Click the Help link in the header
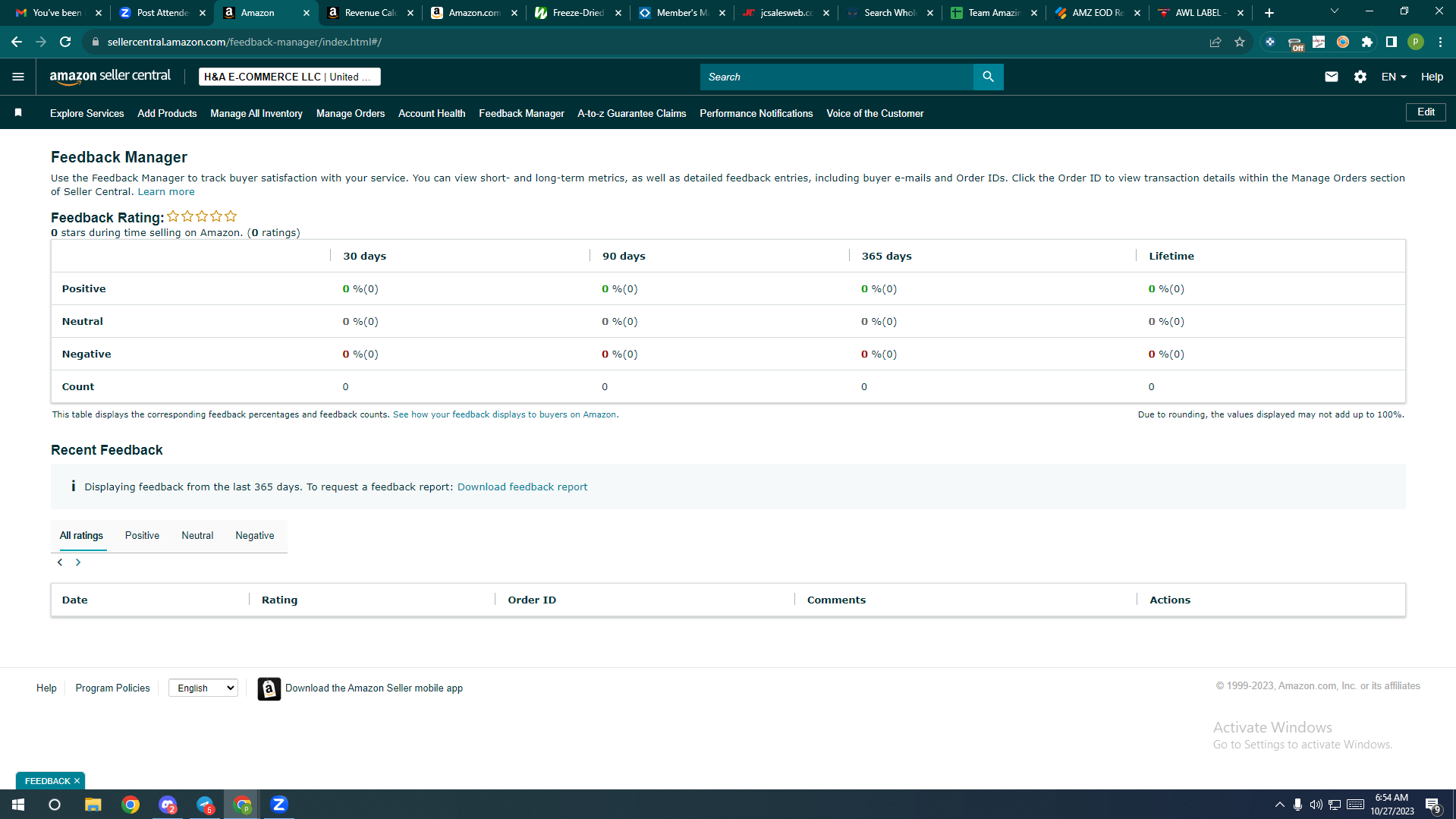 1432,77
